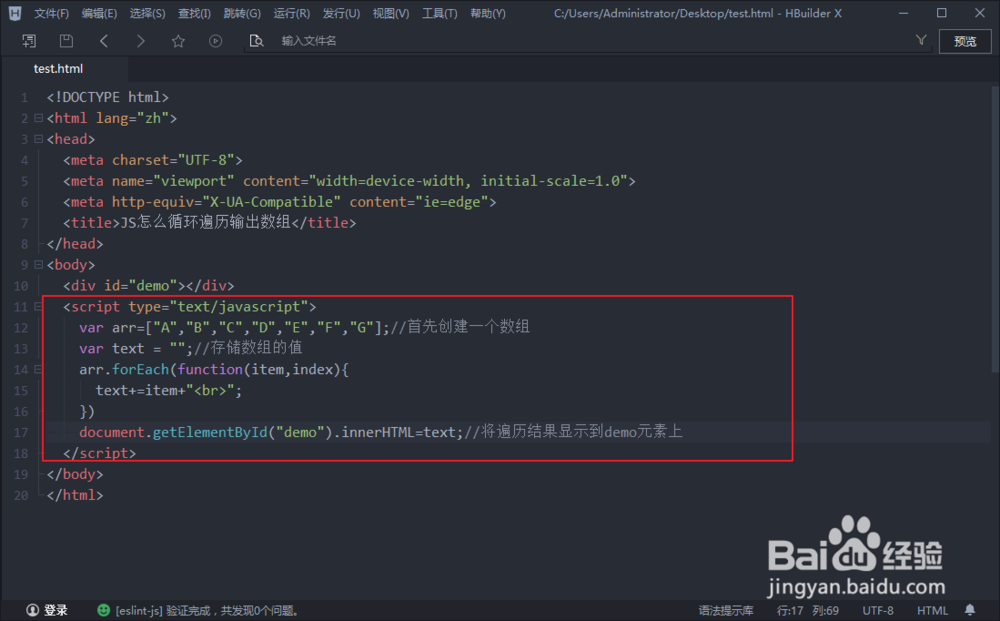Click the 登录 login button
Viewport: 1000px width, 621px height.
45,609
